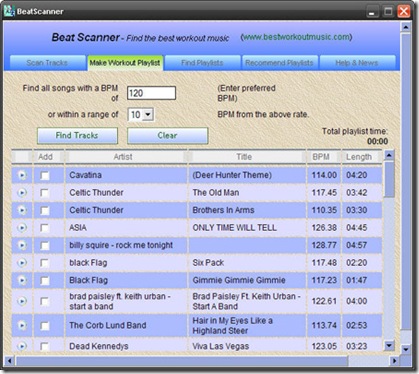Image resolution: width=419 pixels, height=374 pixels.
Task: Play Brothers In Arms track preview
Action: [22, 210]
